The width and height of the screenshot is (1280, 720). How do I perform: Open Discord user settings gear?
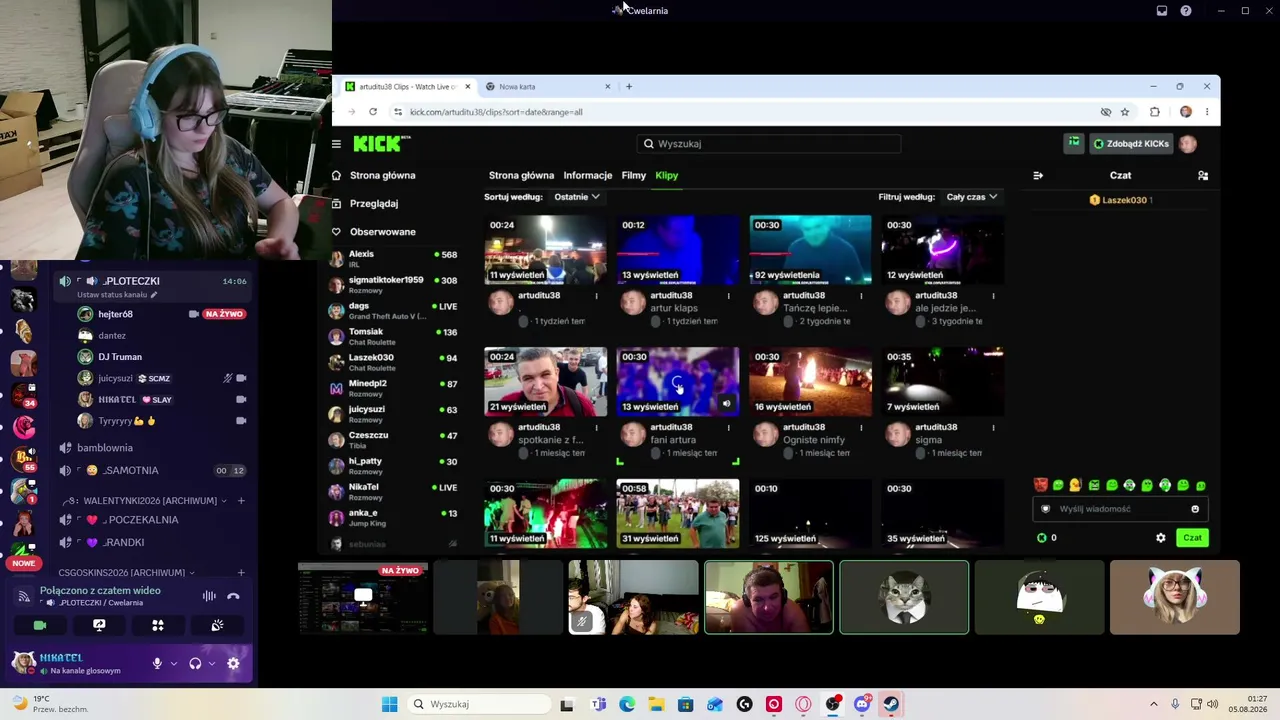pyautogui.click(x=233, y=663)
